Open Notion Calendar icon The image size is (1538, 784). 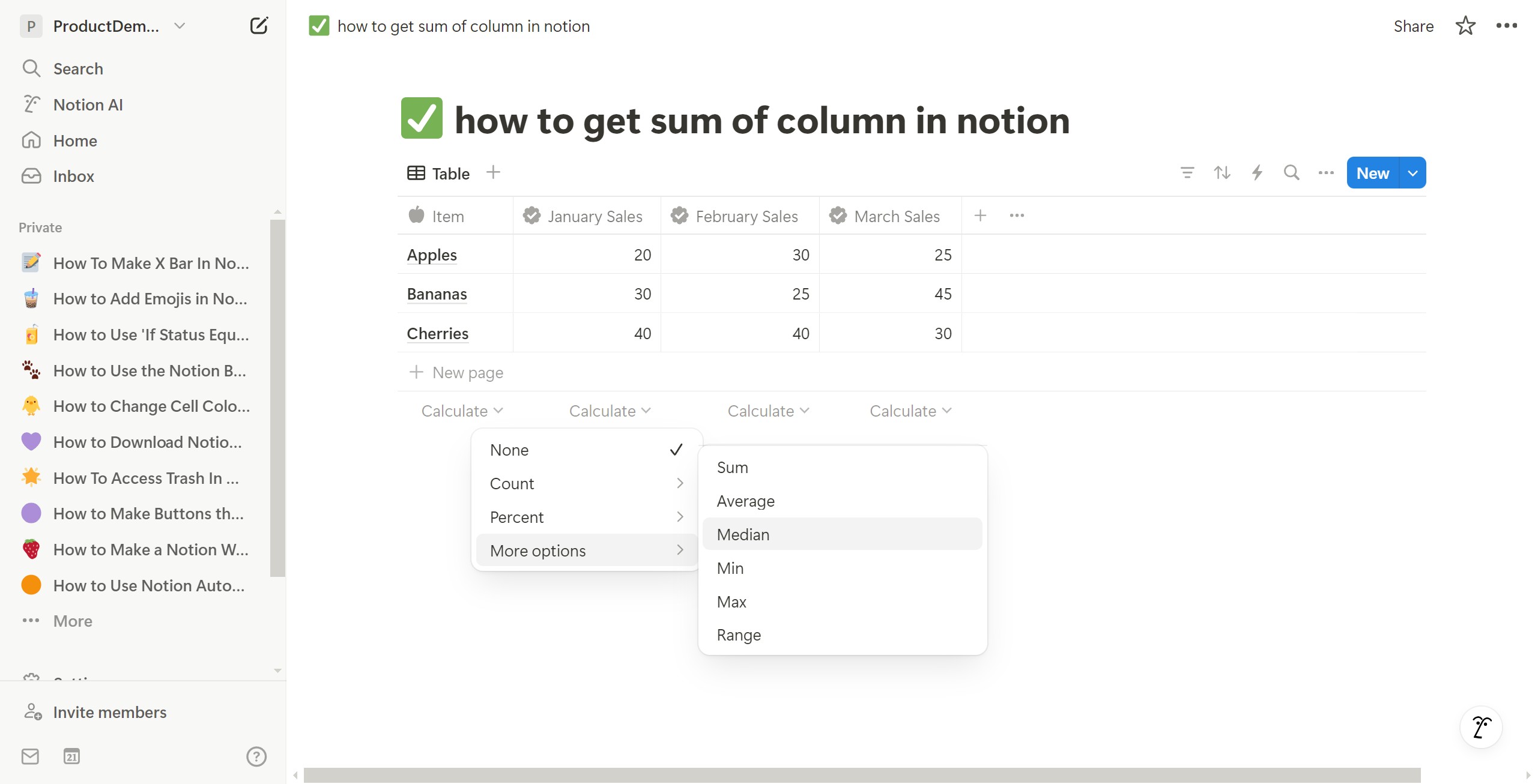pos(71,756)
